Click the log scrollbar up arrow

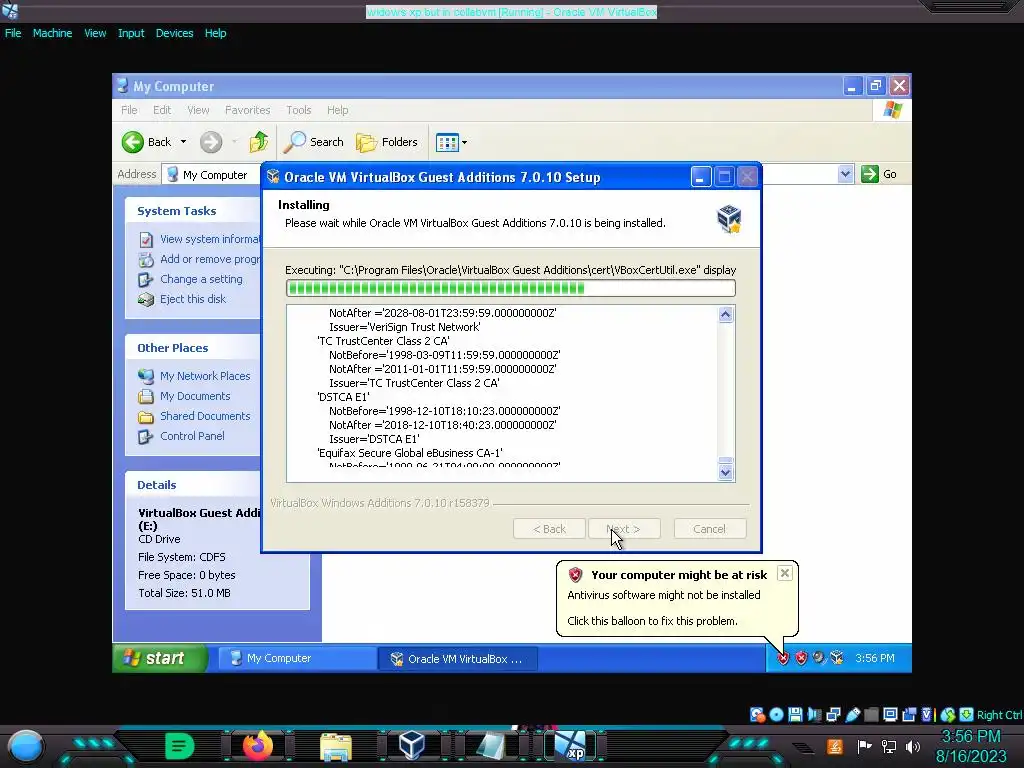726,315
